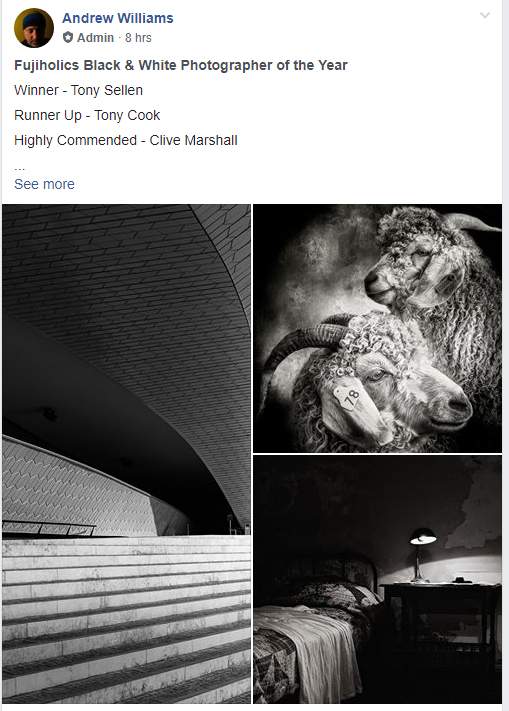This screenshot has height=711, width=509.
Task: Click the Admin shield badge icon
Action: point(68,37)
